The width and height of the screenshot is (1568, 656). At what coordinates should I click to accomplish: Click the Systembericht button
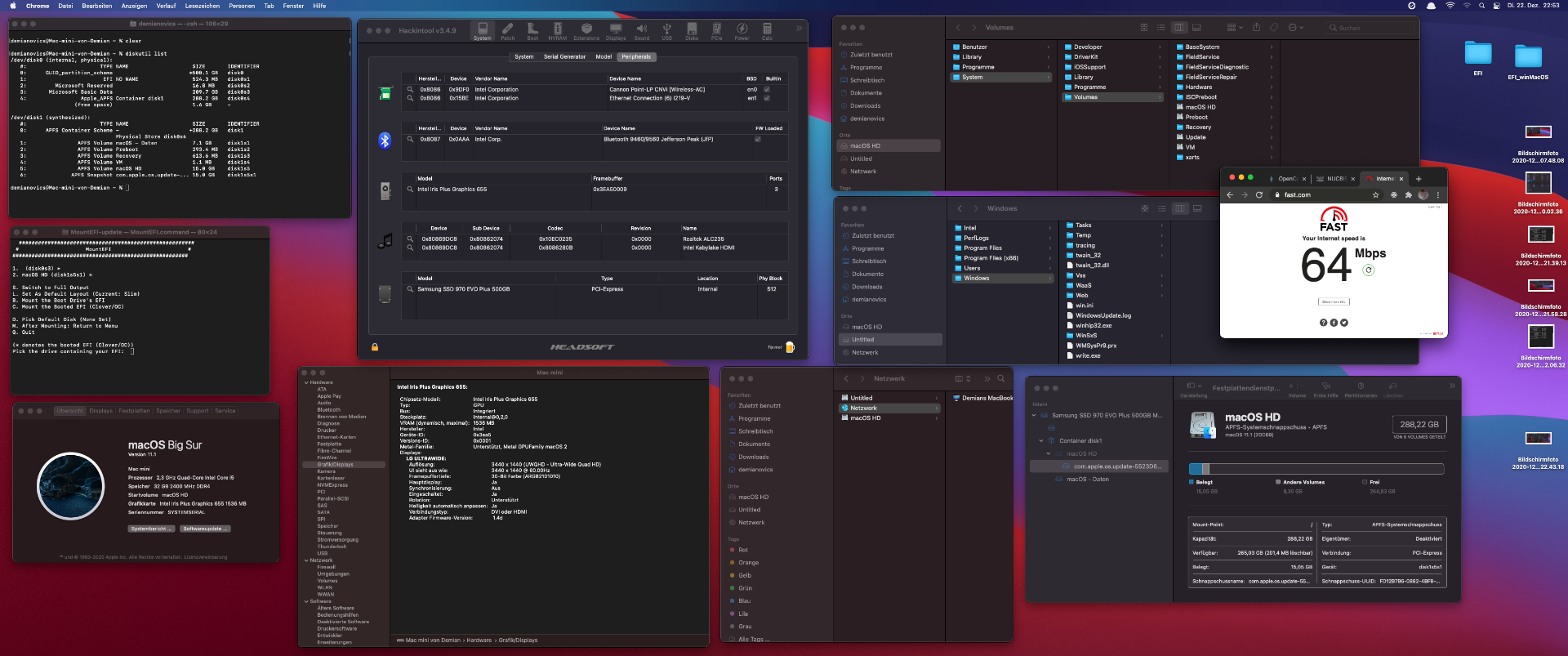[x=151, y=529]
